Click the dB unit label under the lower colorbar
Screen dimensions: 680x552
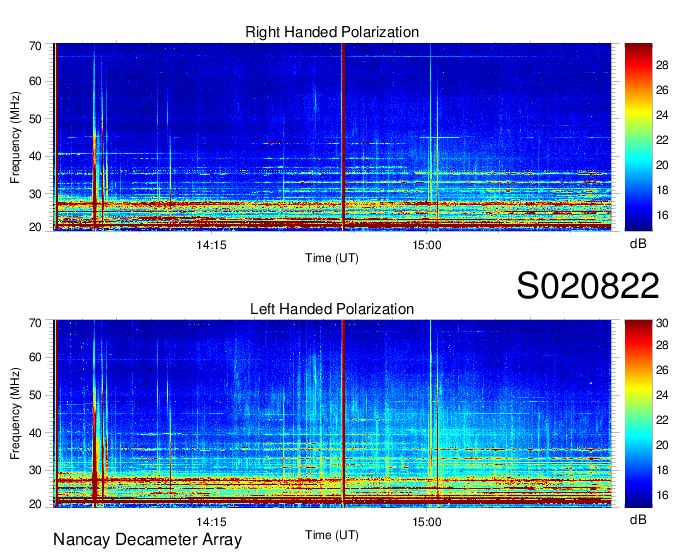click(638, 519)
